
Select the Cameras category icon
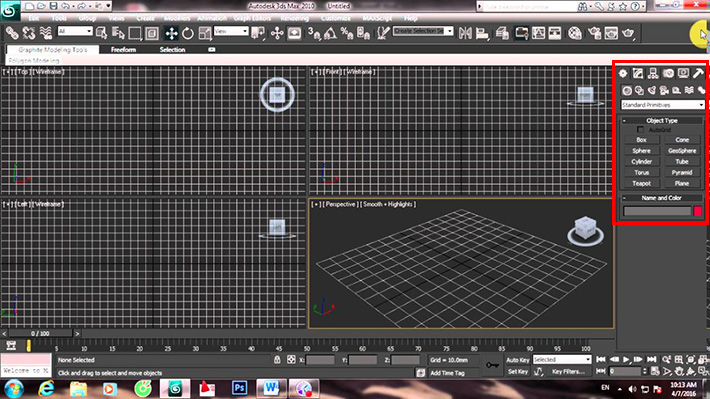click(x=664, y=91)
